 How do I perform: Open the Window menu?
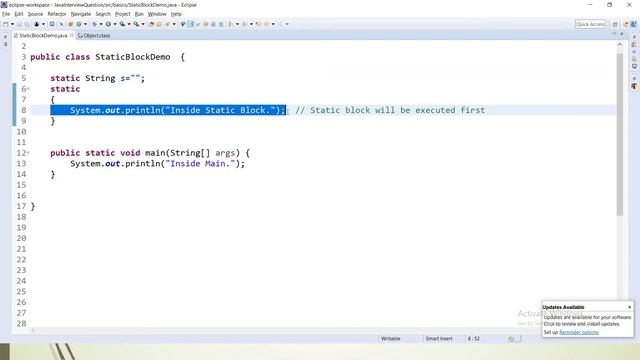(x=157, y=14)
